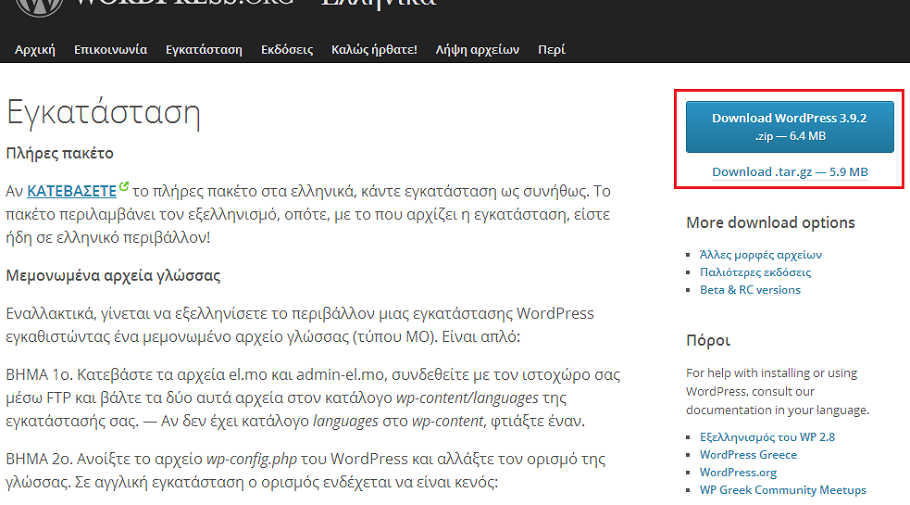Open the Επικοινωνία menu item
Viewport: 910px width, 505px height.
pos(110,50)
